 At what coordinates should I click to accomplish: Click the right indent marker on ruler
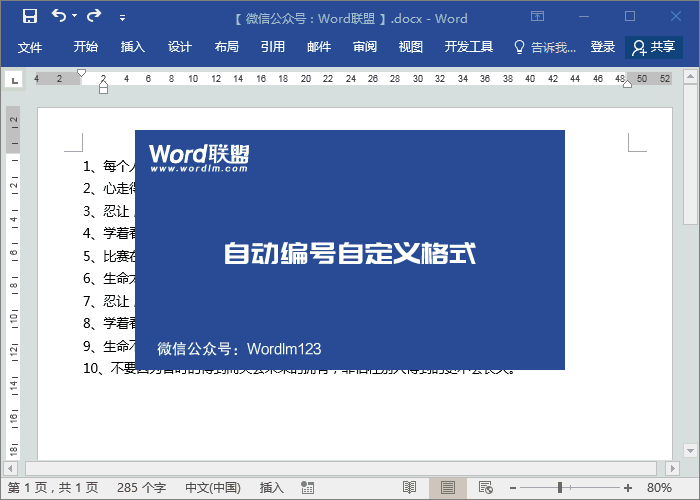point(627,84)
